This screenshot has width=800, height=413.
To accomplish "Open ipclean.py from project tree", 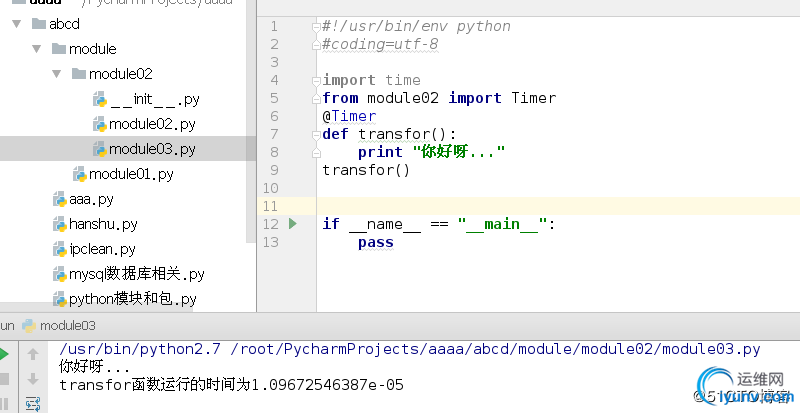I will [94, 249].
